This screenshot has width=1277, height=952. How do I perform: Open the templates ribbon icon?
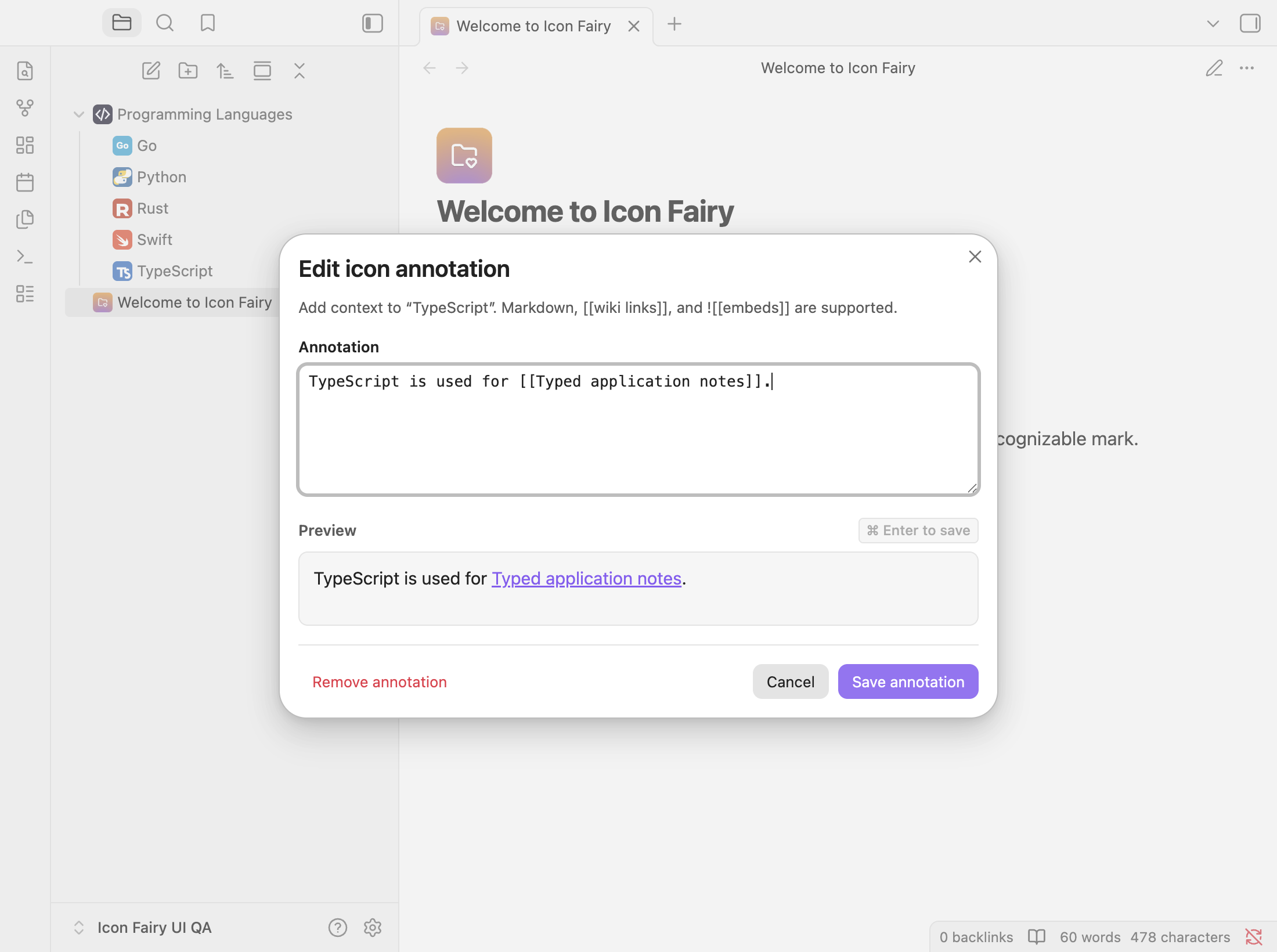click(25, 219)
